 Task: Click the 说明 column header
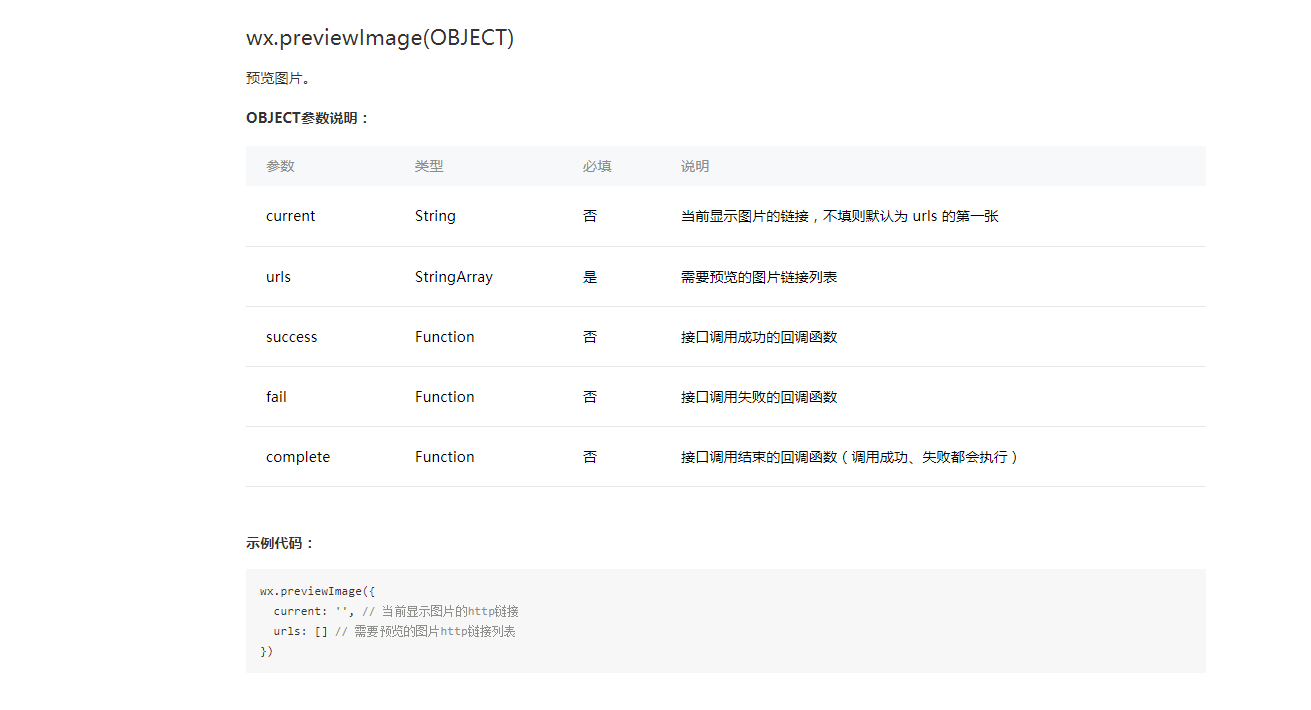point(695,166)
